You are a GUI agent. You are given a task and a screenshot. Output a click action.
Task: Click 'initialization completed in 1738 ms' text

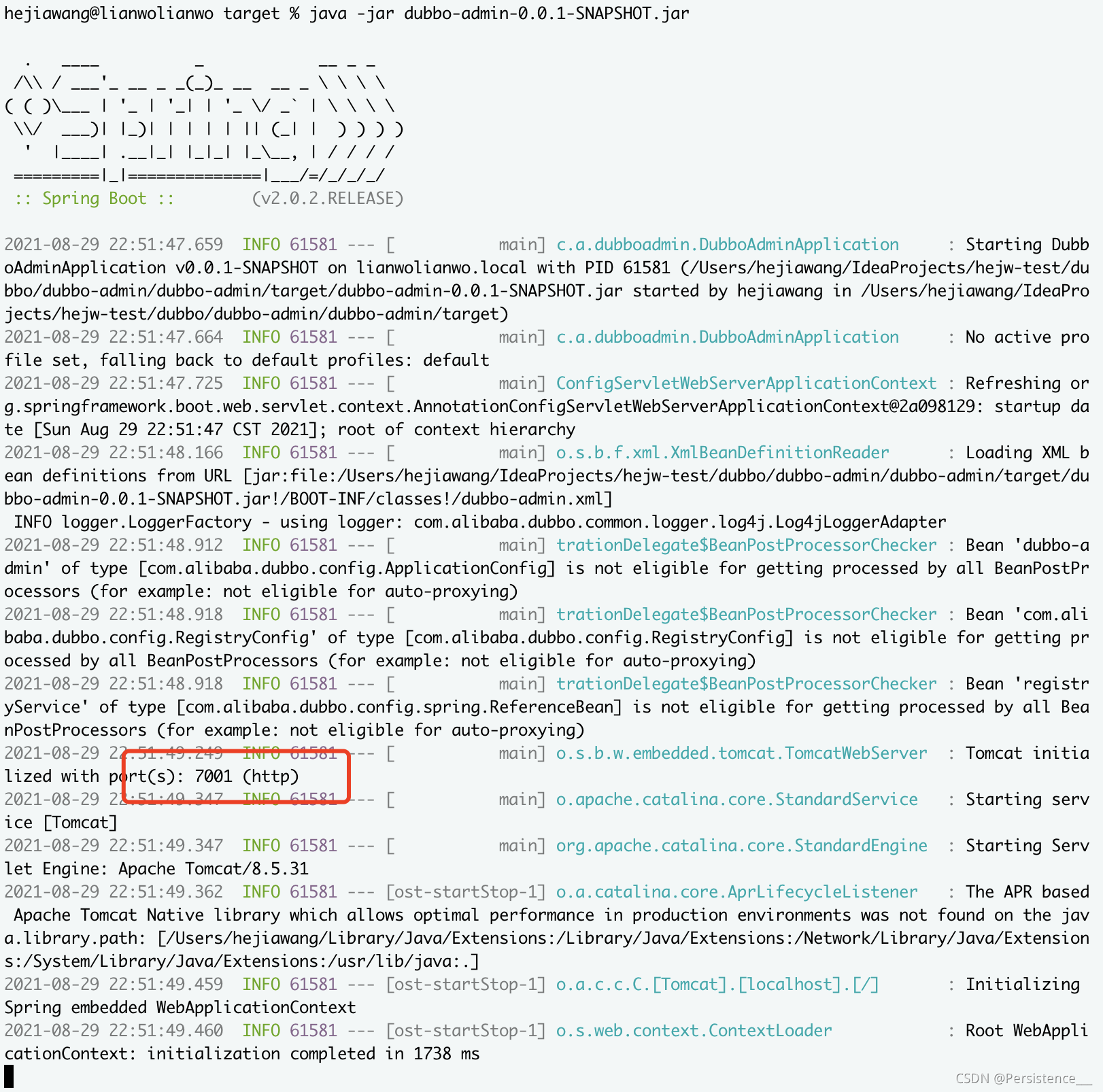point(313,1054)
